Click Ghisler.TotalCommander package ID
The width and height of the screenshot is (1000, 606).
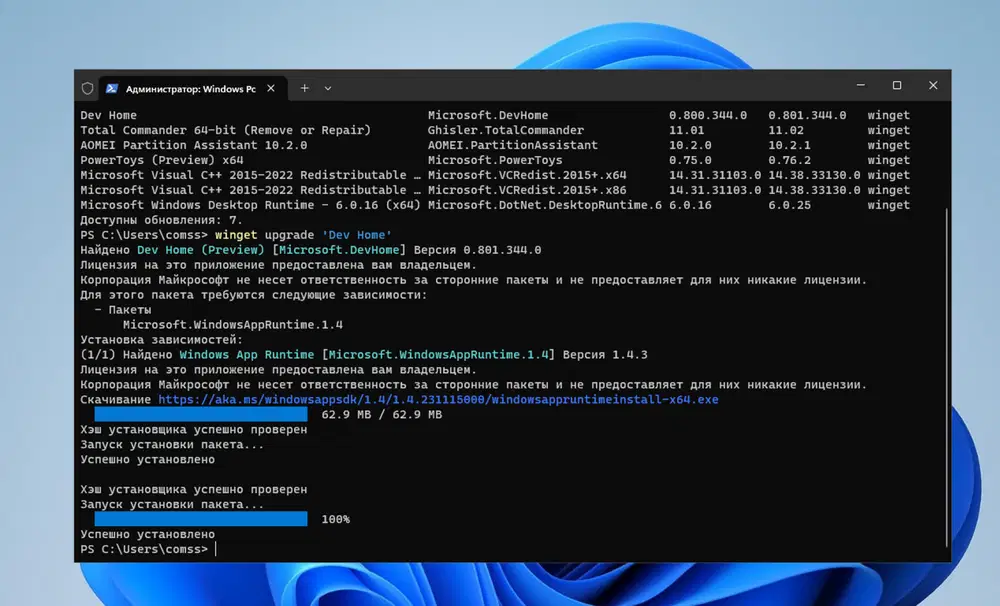pos(506,130)
